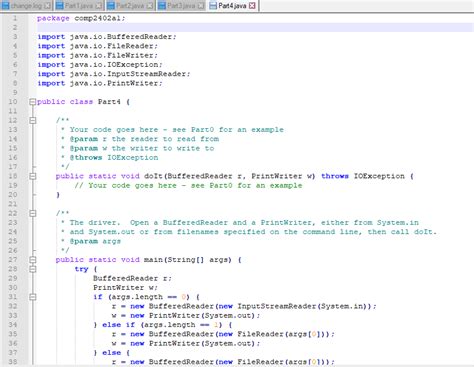Click '// Your code goes here' comment on line 19

(x=188, y=185)
